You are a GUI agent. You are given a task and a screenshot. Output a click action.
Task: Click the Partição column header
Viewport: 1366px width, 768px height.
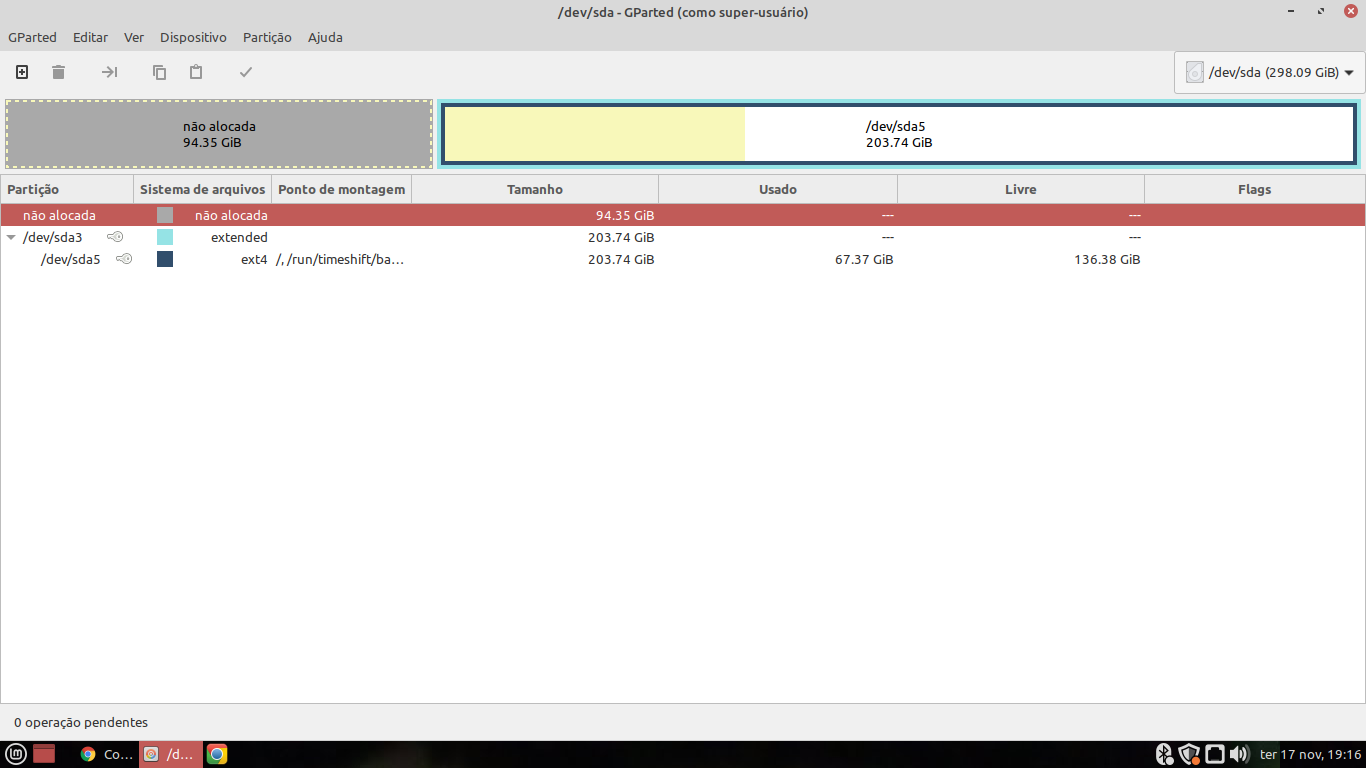67,189
